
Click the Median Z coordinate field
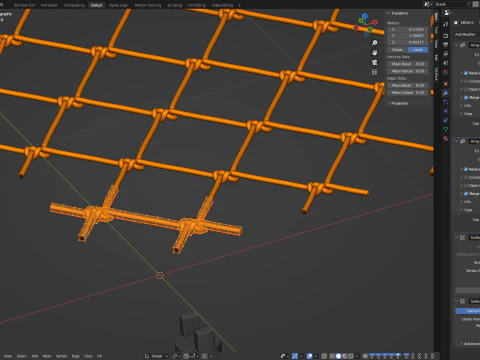click(x=407, y=42)
